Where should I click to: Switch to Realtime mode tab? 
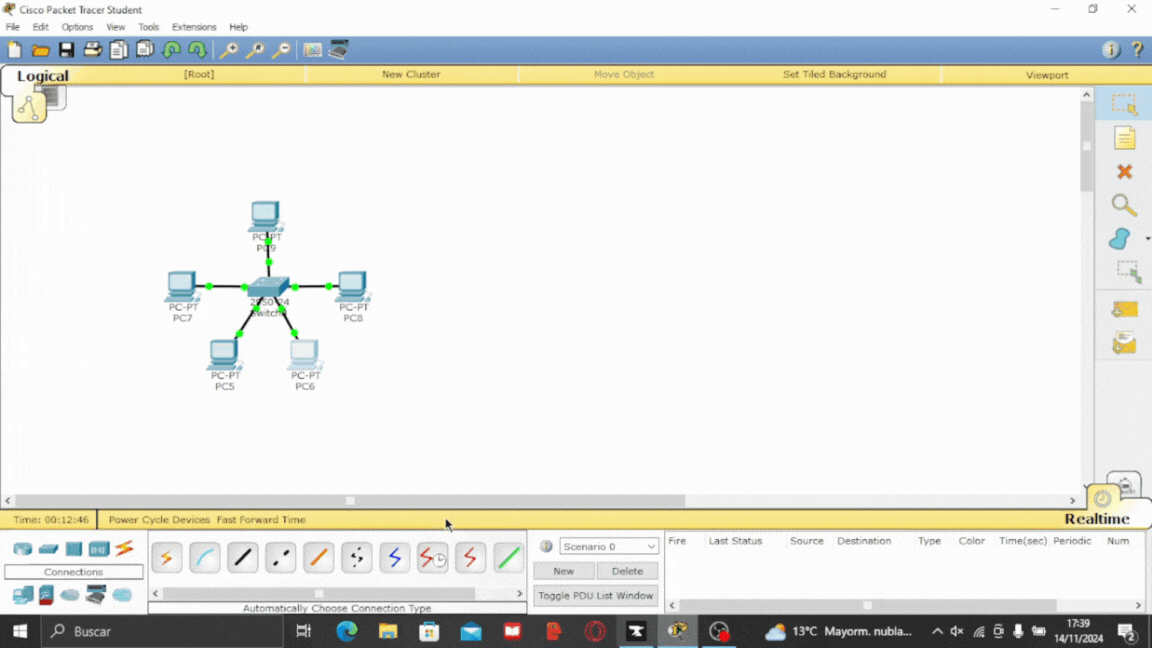click(x=1096, y=519)
